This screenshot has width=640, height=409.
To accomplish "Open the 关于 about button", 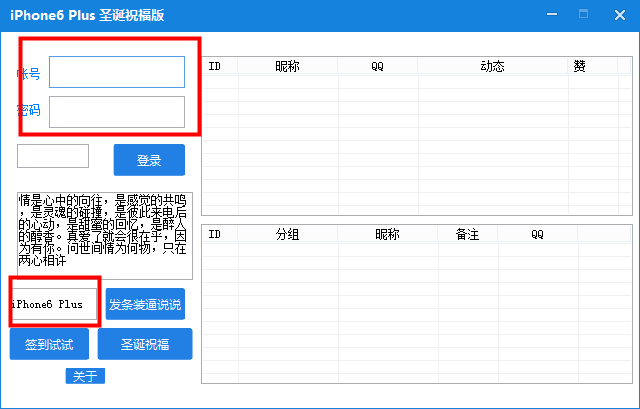I will (85, 376).
